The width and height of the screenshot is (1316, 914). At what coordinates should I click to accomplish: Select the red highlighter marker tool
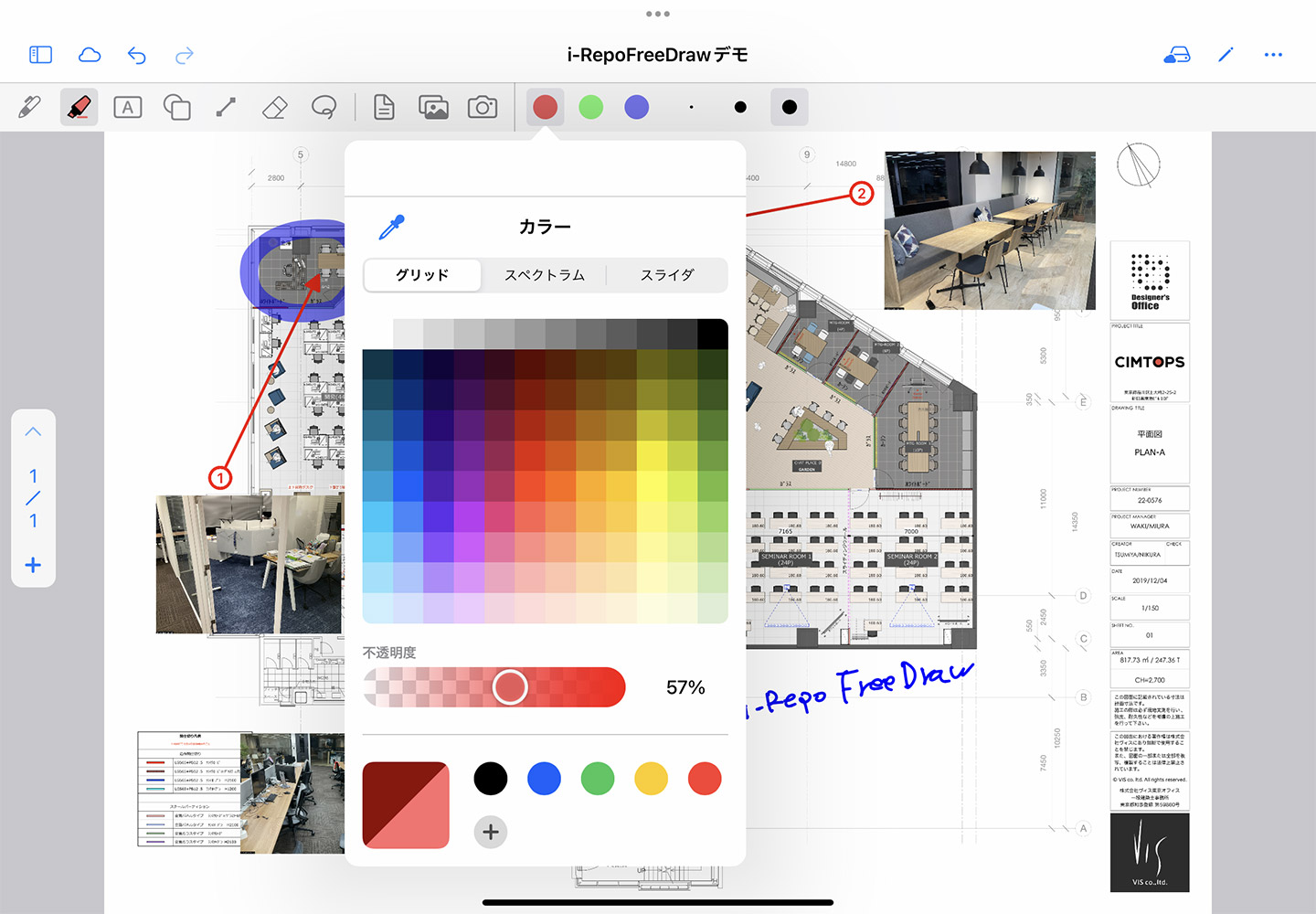[x=79, y=108]
